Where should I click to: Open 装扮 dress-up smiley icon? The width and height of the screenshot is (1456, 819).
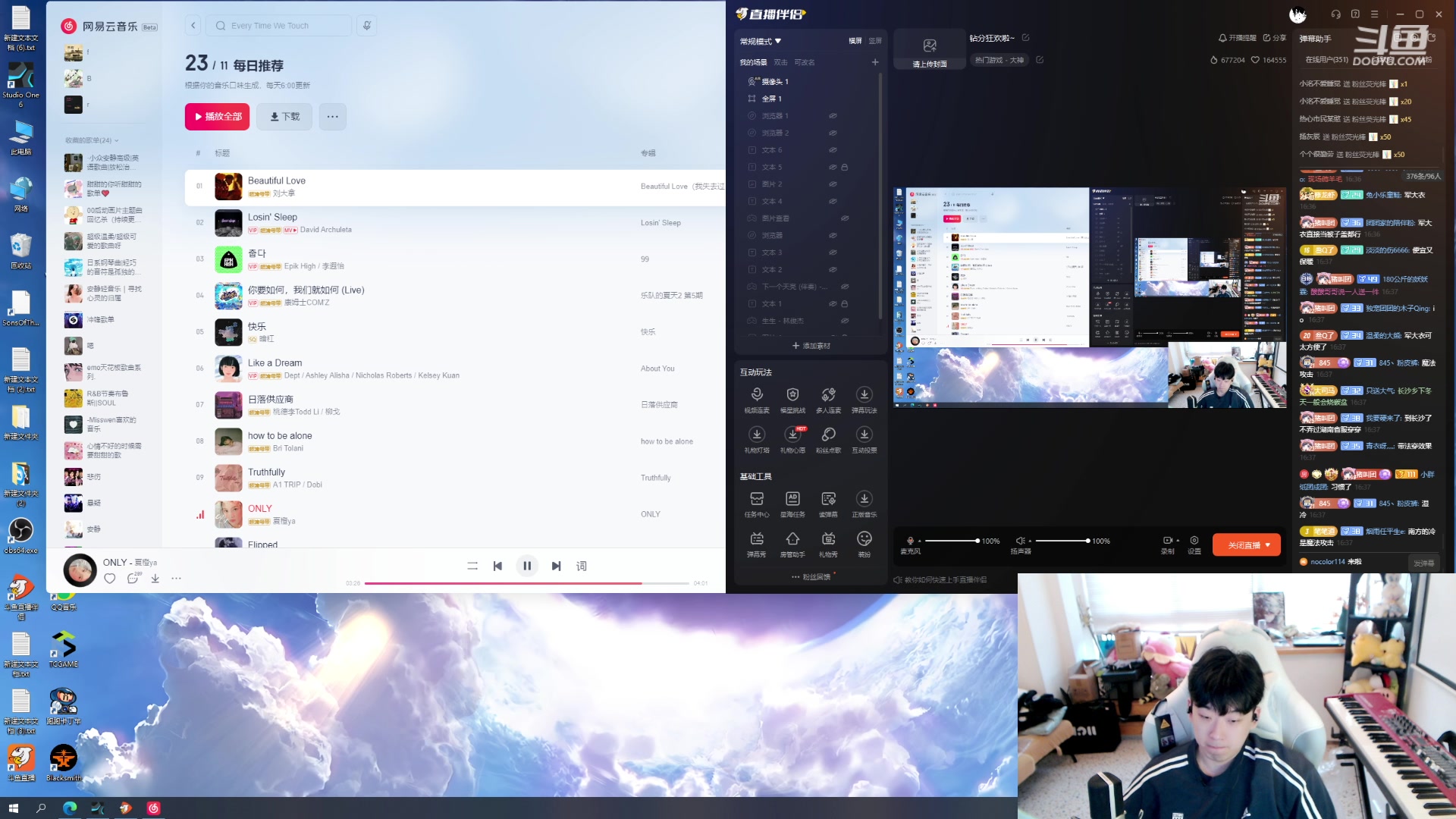tap(864, 539)
